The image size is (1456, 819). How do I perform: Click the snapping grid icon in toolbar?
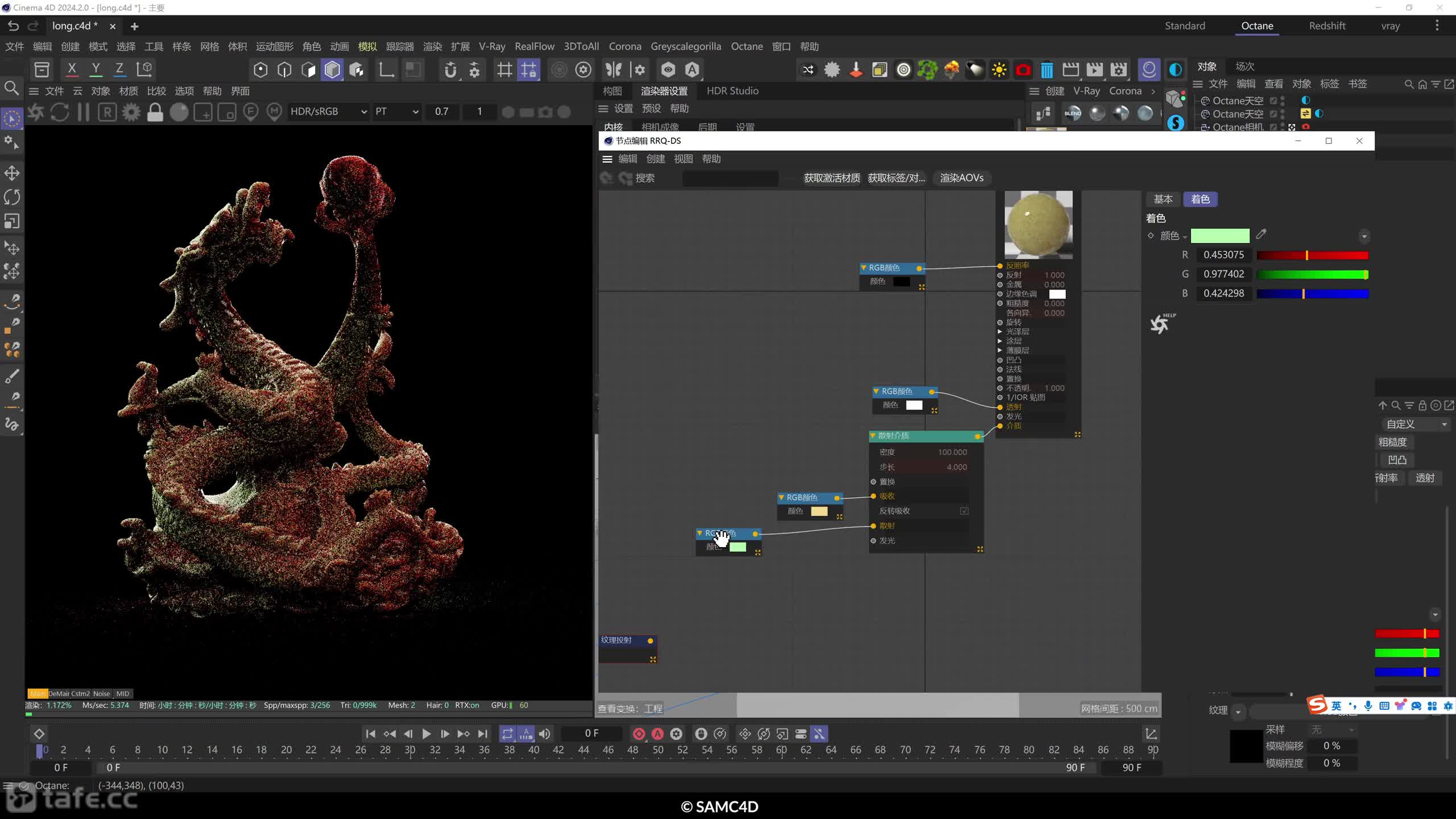click(x=528, y=69)
